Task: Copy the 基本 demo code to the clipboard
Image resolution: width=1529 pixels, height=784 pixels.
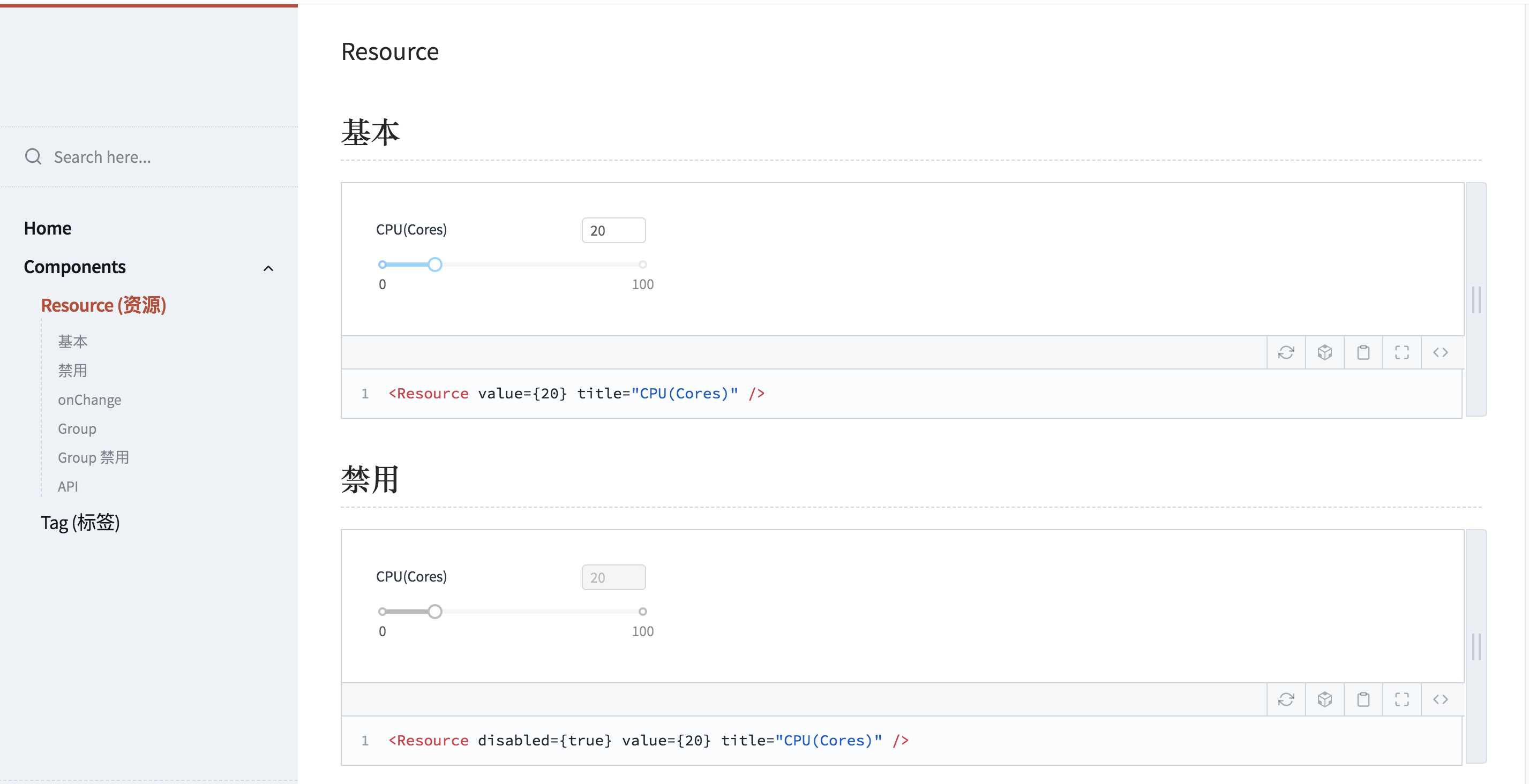Action: pos(1363,352)
